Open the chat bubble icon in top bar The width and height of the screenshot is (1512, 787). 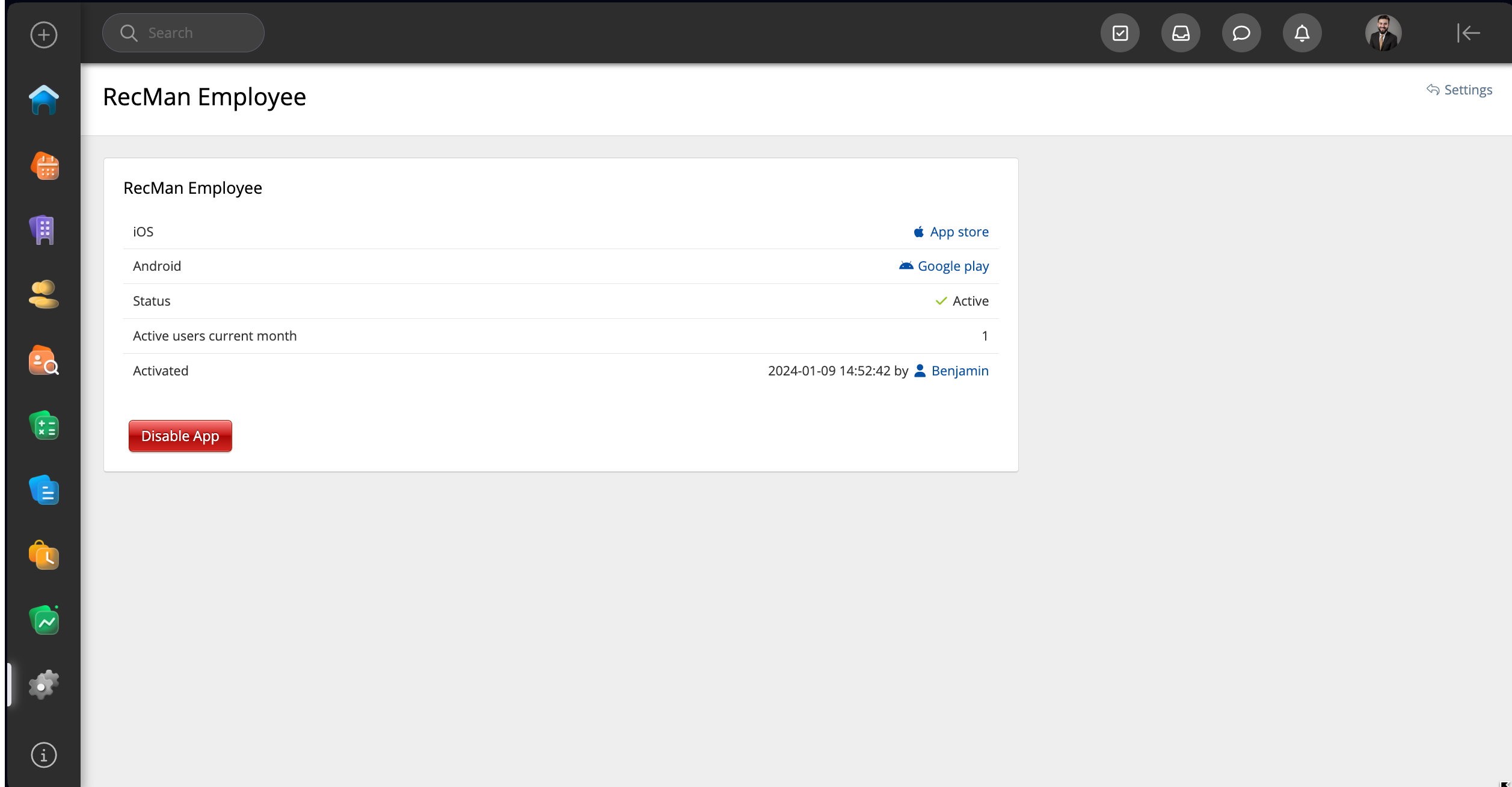click(1241, 33)
